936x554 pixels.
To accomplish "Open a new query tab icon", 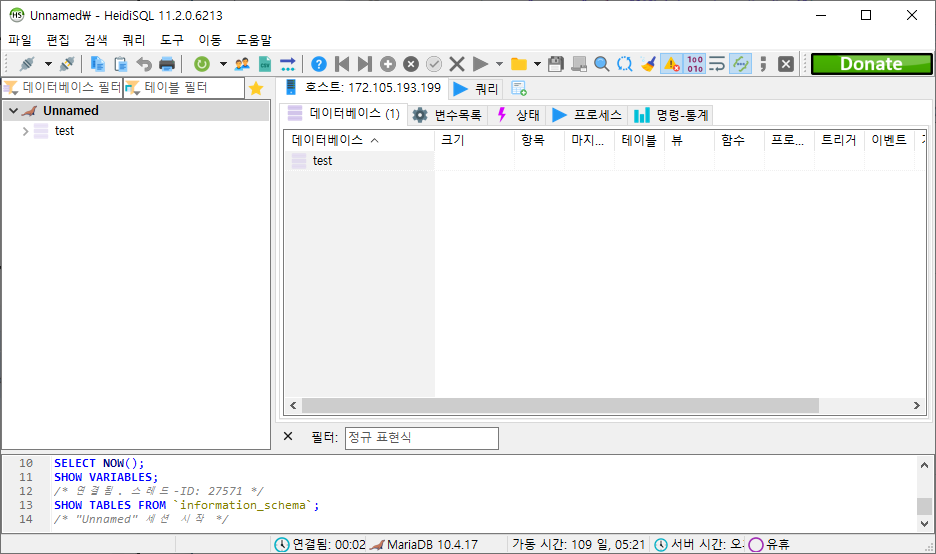I will [519, 89].
